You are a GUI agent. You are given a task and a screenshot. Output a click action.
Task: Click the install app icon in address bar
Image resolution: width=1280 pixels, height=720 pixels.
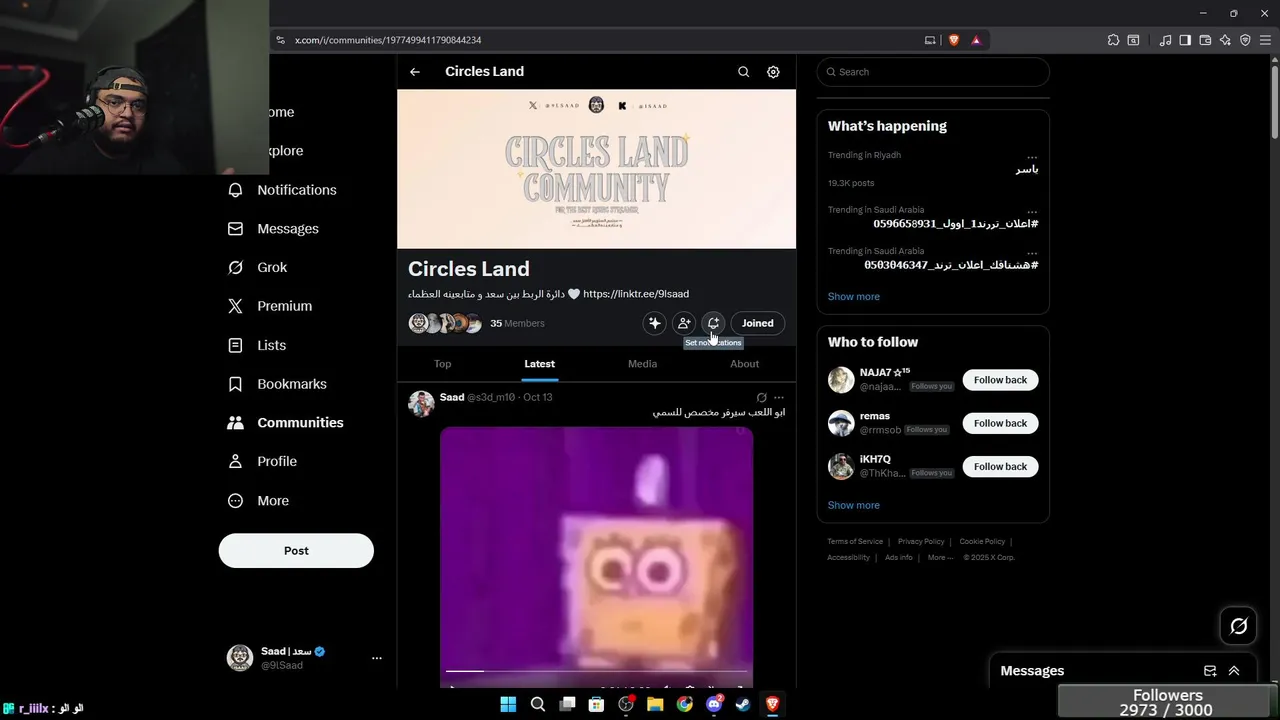(930, 40)
